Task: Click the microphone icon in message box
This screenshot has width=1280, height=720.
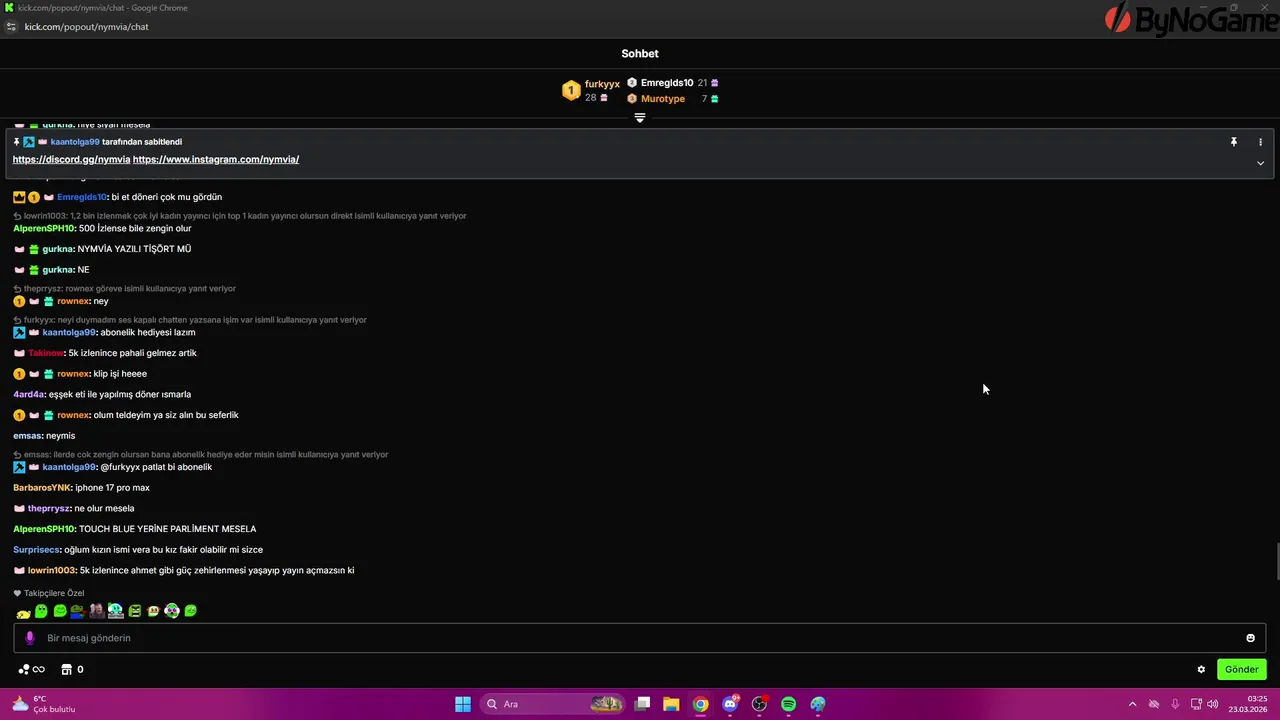Action: [30, 638]
